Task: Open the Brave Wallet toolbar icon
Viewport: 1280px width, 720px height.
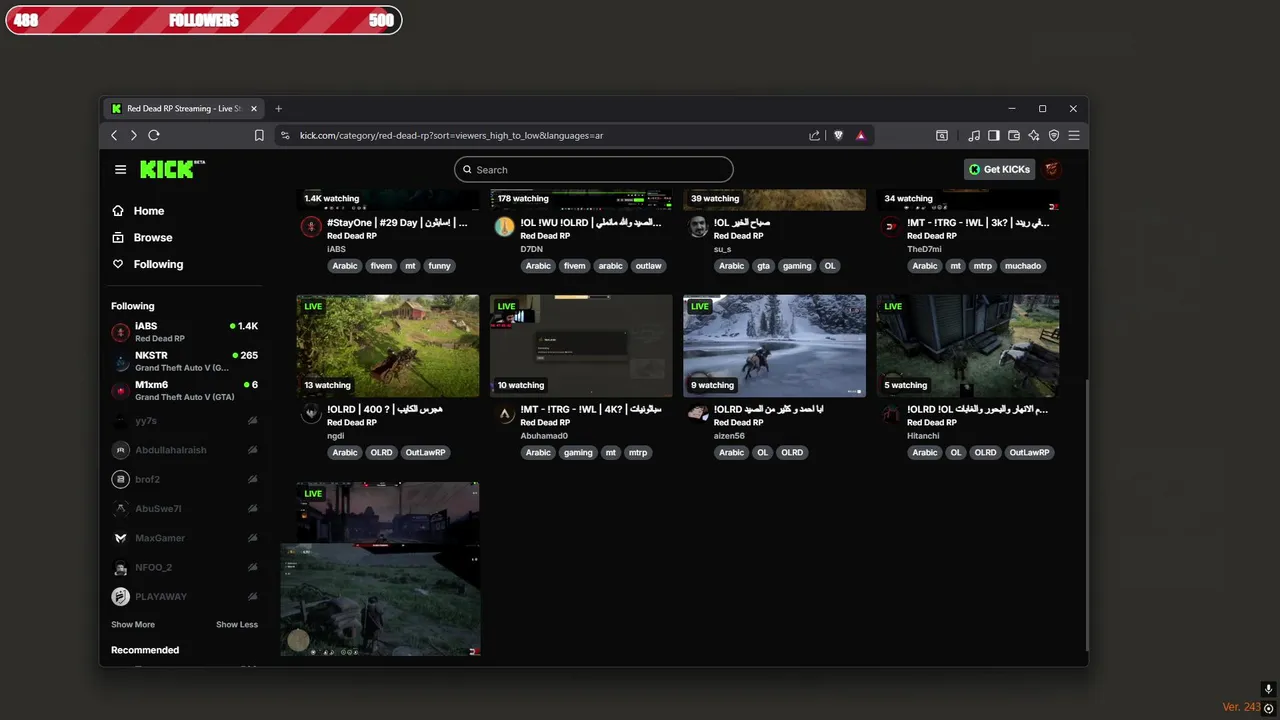Action: pos(1014,135)
